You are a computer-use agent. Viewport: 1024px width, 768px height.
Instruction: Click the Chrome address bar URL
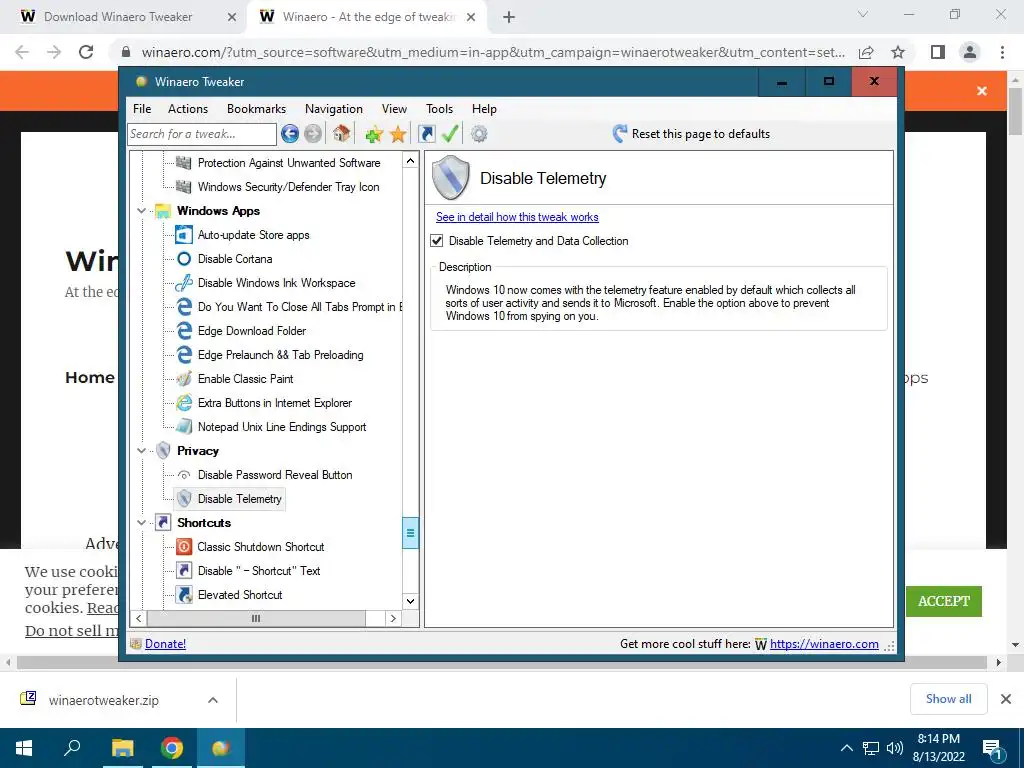(493, 52)
